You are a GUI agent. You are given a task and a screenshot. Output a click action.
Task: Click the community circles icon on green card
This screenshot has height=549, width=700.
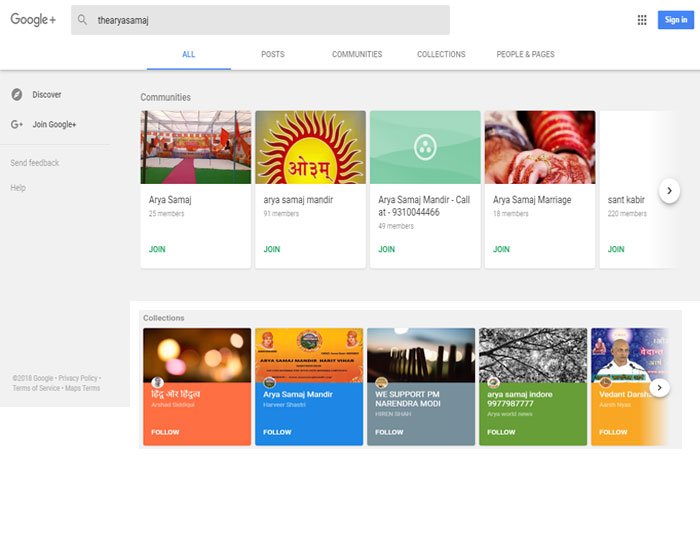[x=425, y=147]
